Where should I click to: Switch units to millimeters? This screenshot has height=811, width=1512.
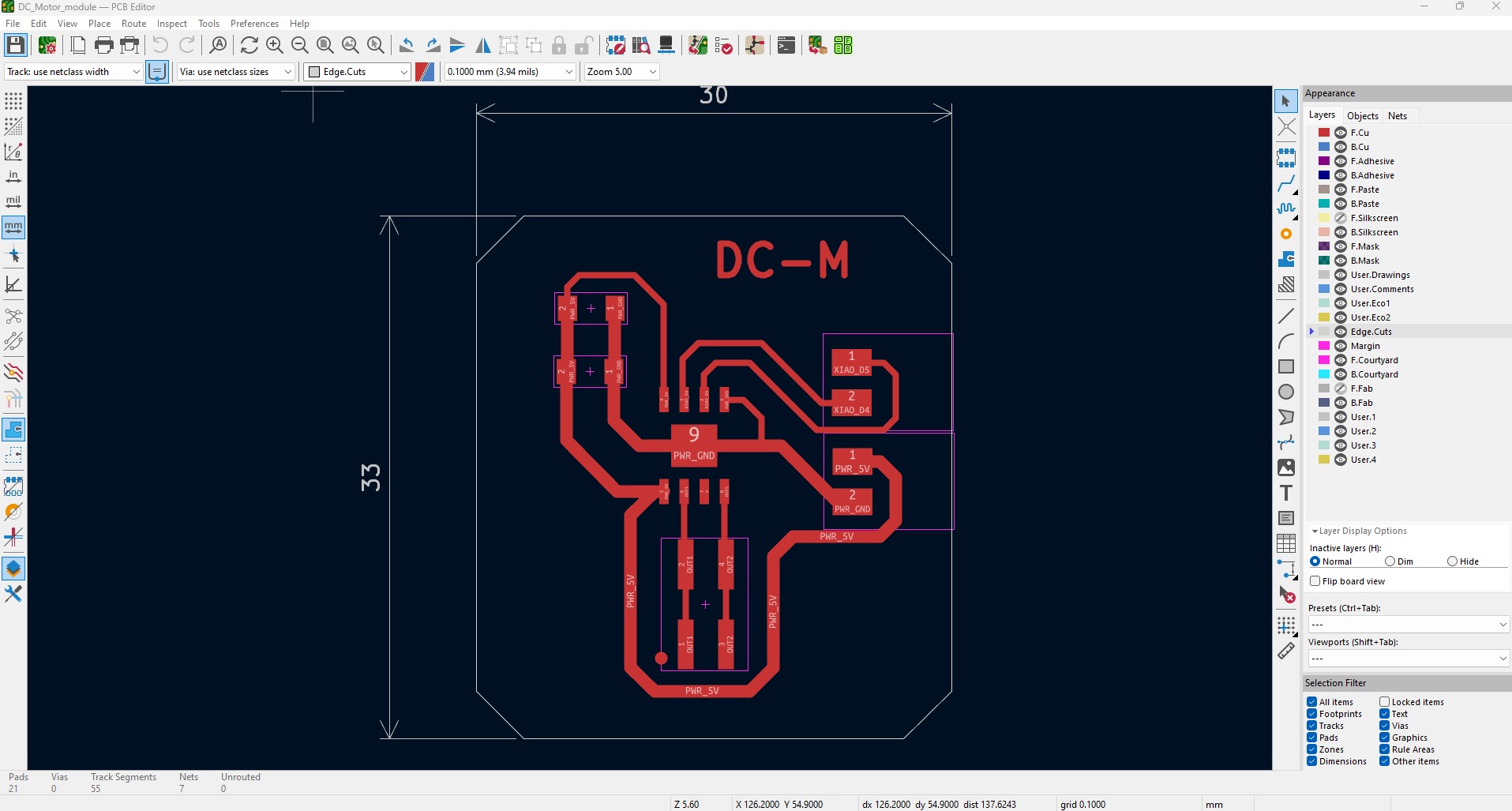pos(13,227)
